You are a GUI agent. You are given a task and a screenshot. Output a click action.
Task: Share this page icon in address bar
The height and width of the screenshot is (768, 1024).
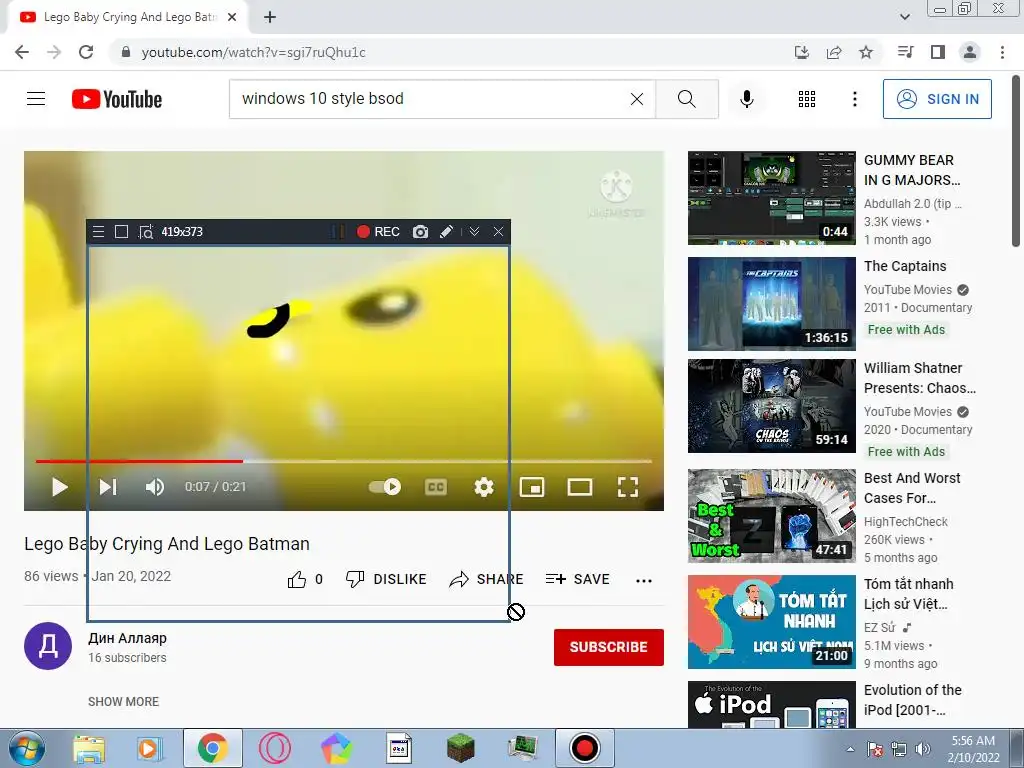pyautogui.click(x=834, y=52)
